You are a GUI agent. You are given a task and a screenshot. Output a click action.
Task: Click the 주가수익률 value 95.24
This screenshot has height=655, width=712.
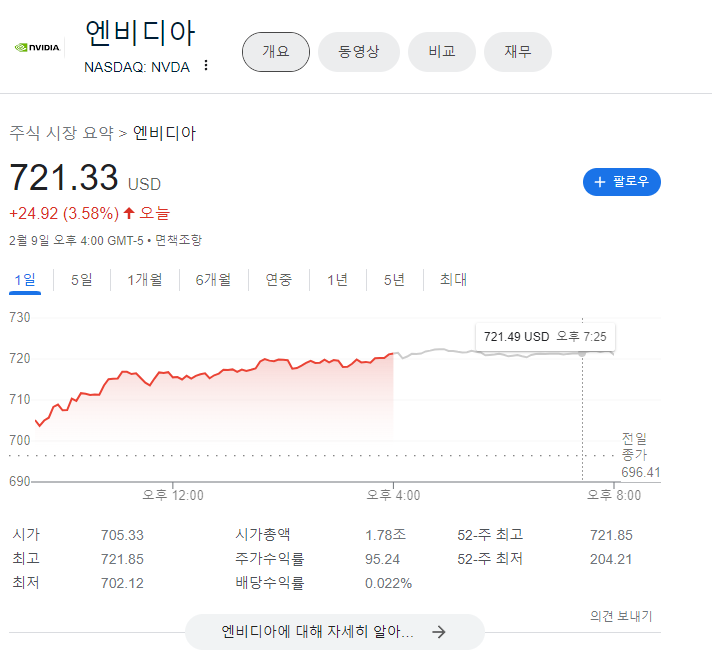point(382,559)
